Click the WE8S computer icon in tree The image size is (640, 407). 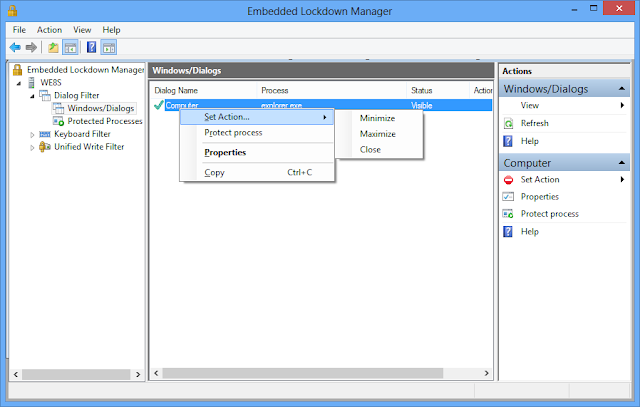click(31, 82)
